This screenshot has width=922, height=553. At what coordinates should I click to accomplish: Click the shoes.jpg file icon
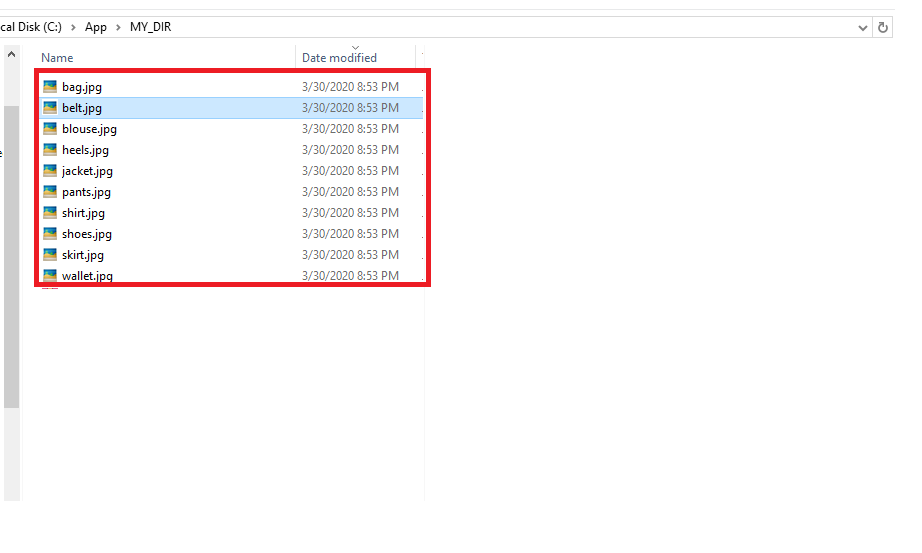pos(50,234)
